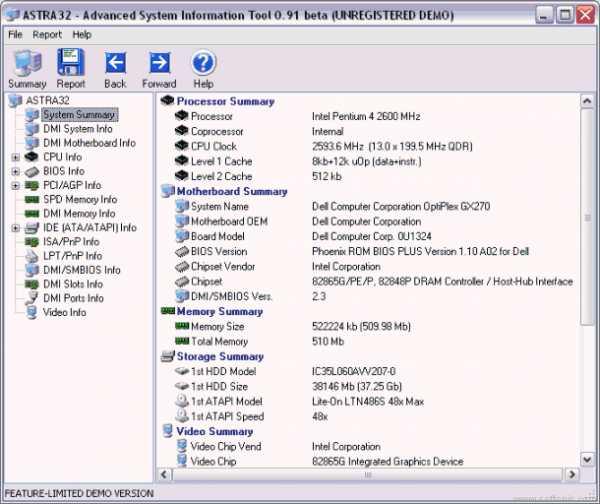Select the 'Intel Pentium 4 2600 MHz' value
The image size is (600, 504).
point(366,116)
